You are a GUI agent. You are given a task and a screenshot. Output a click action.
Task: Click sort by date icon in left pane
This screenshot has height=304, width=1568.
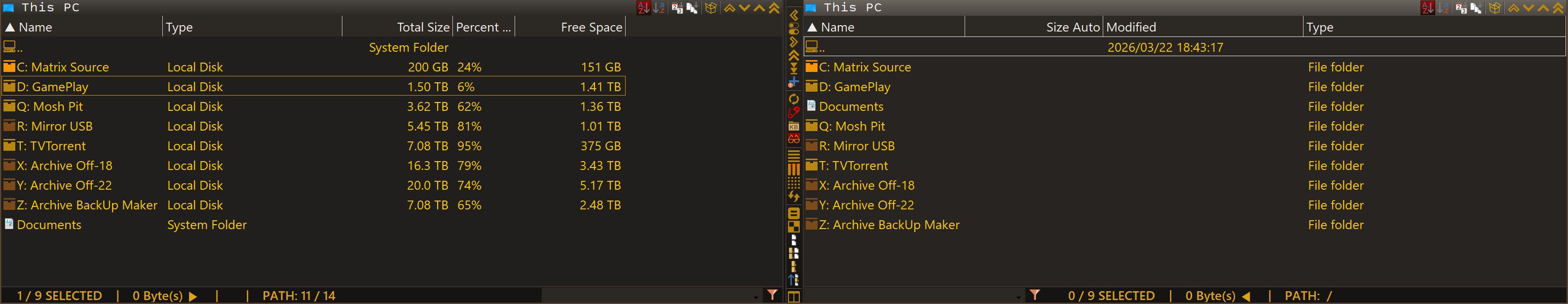[676, 8]
